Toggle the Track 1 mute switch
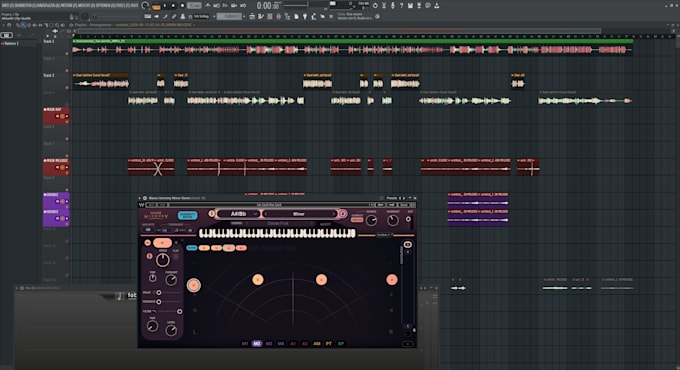The image size is (680, 370). (67, 53)
